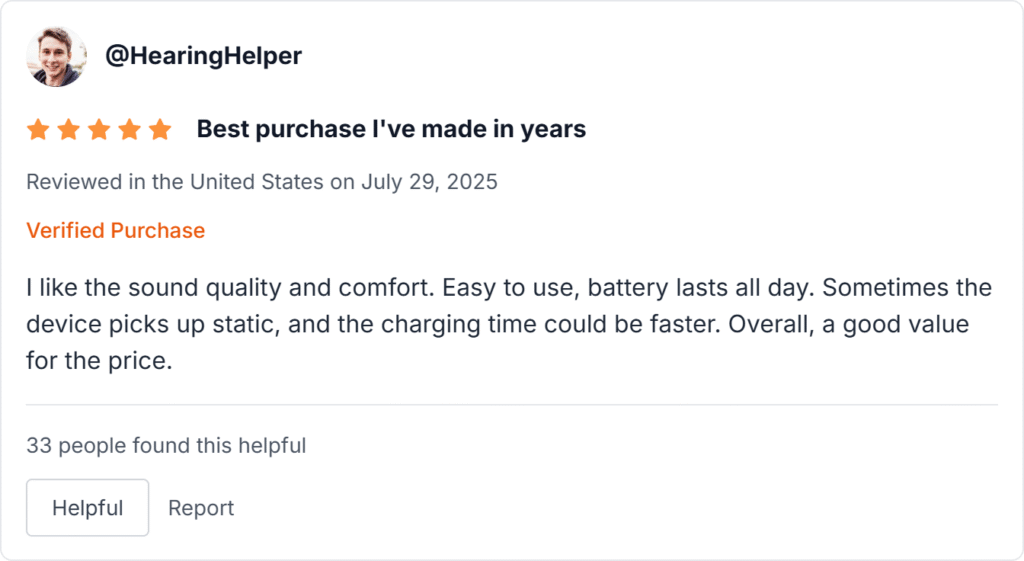Click the orange Verified Purchase label
The width and height of the screenshot is (1024, 561).
point(115,230)
